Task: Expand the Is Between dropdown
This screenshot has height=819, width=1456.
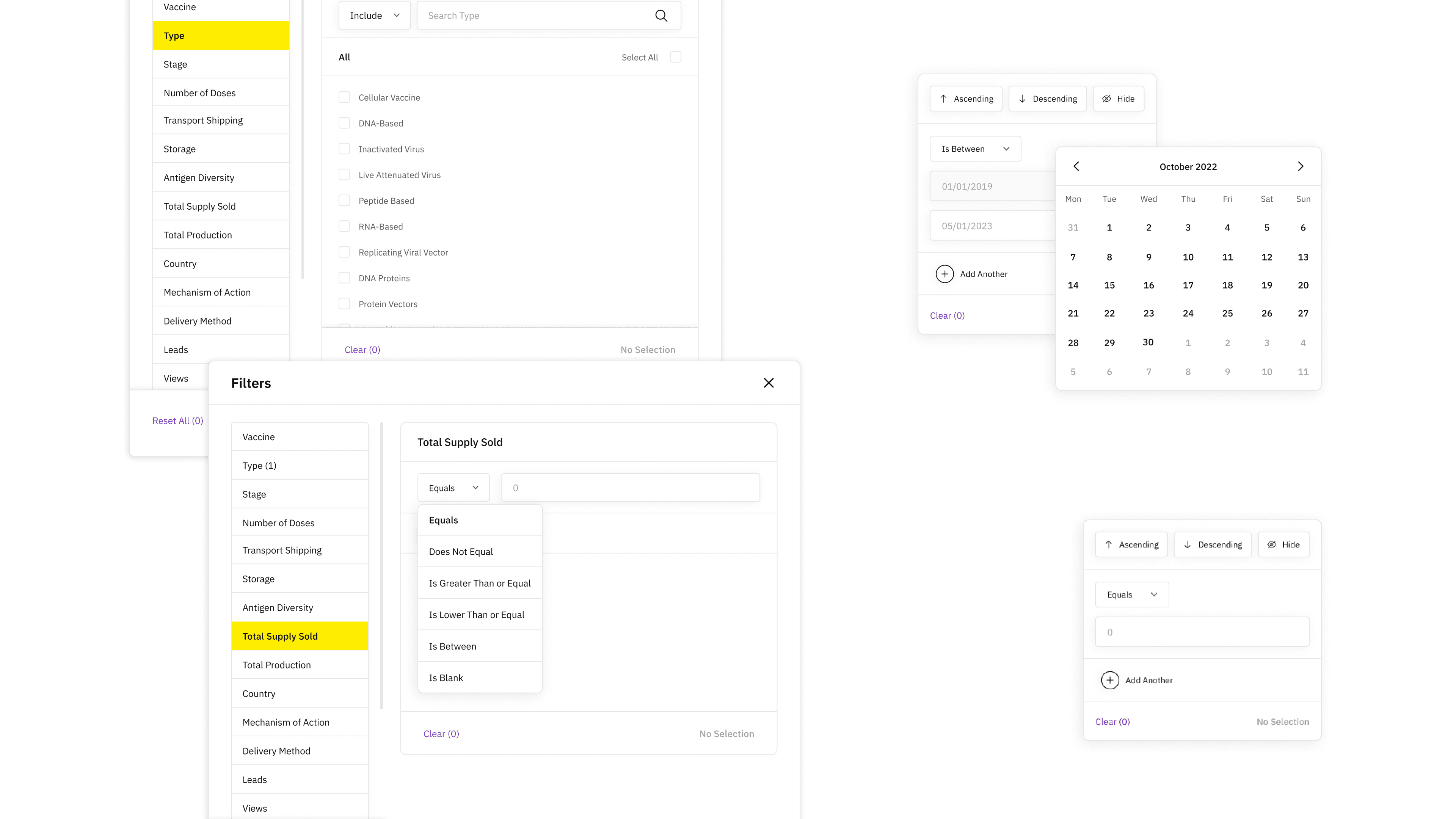Action: coord(975,149)
